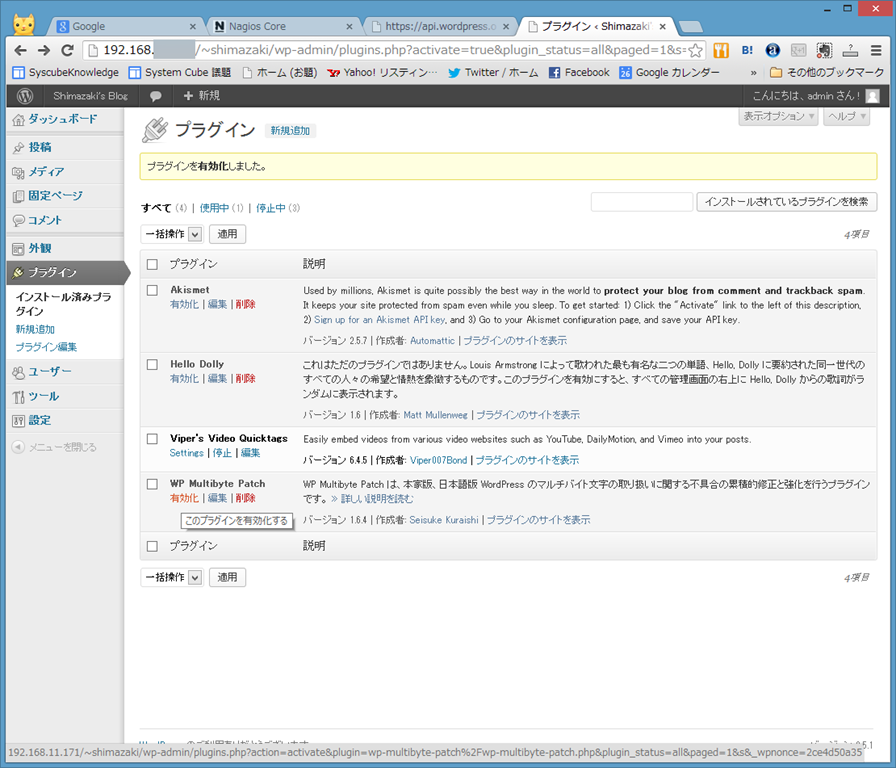896x768 pixels.
Task: Bookmark this page with the star icon
Action: pos(695,50)
